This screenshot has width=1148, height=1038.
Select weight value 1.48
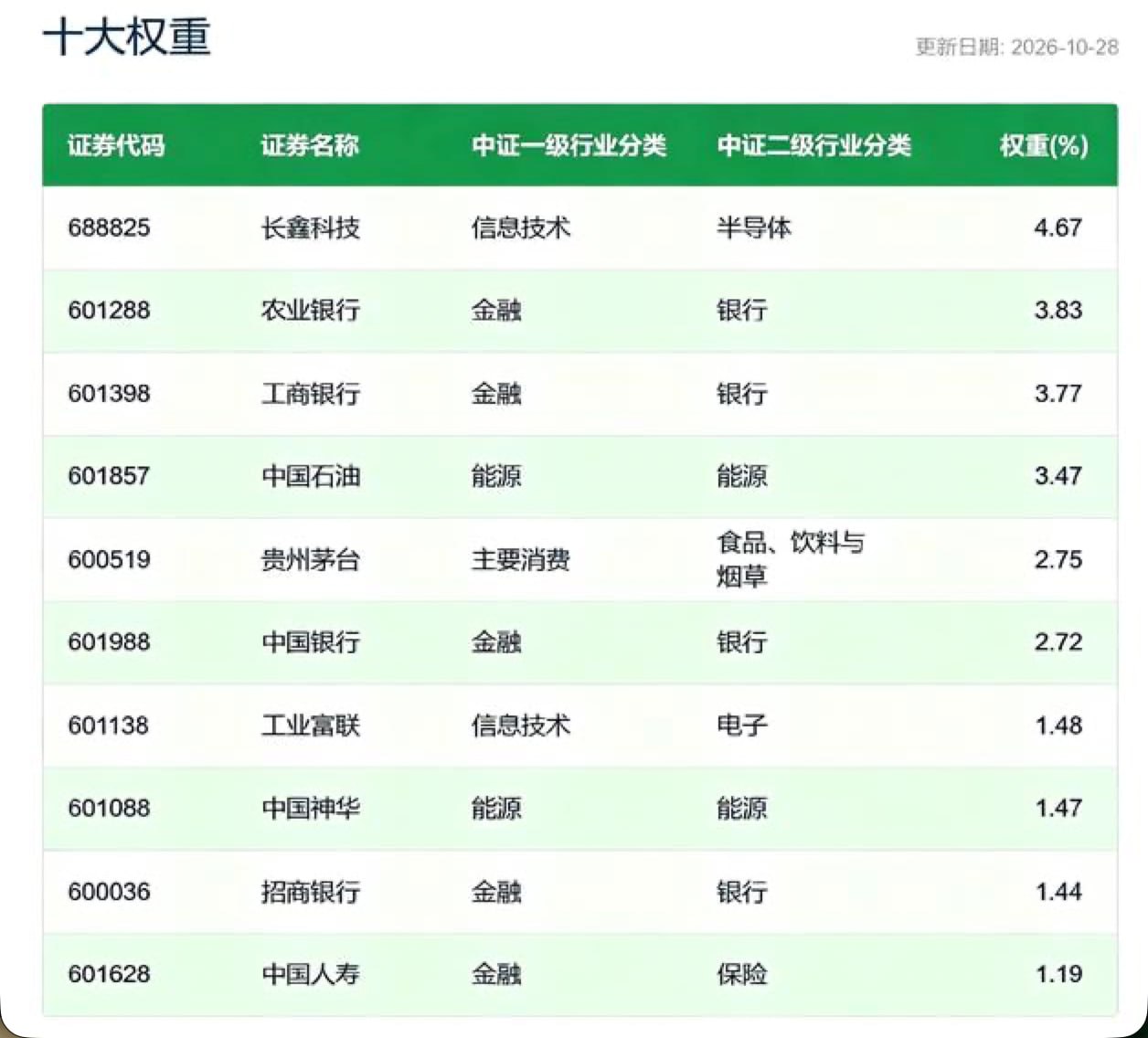(1058, 726)
